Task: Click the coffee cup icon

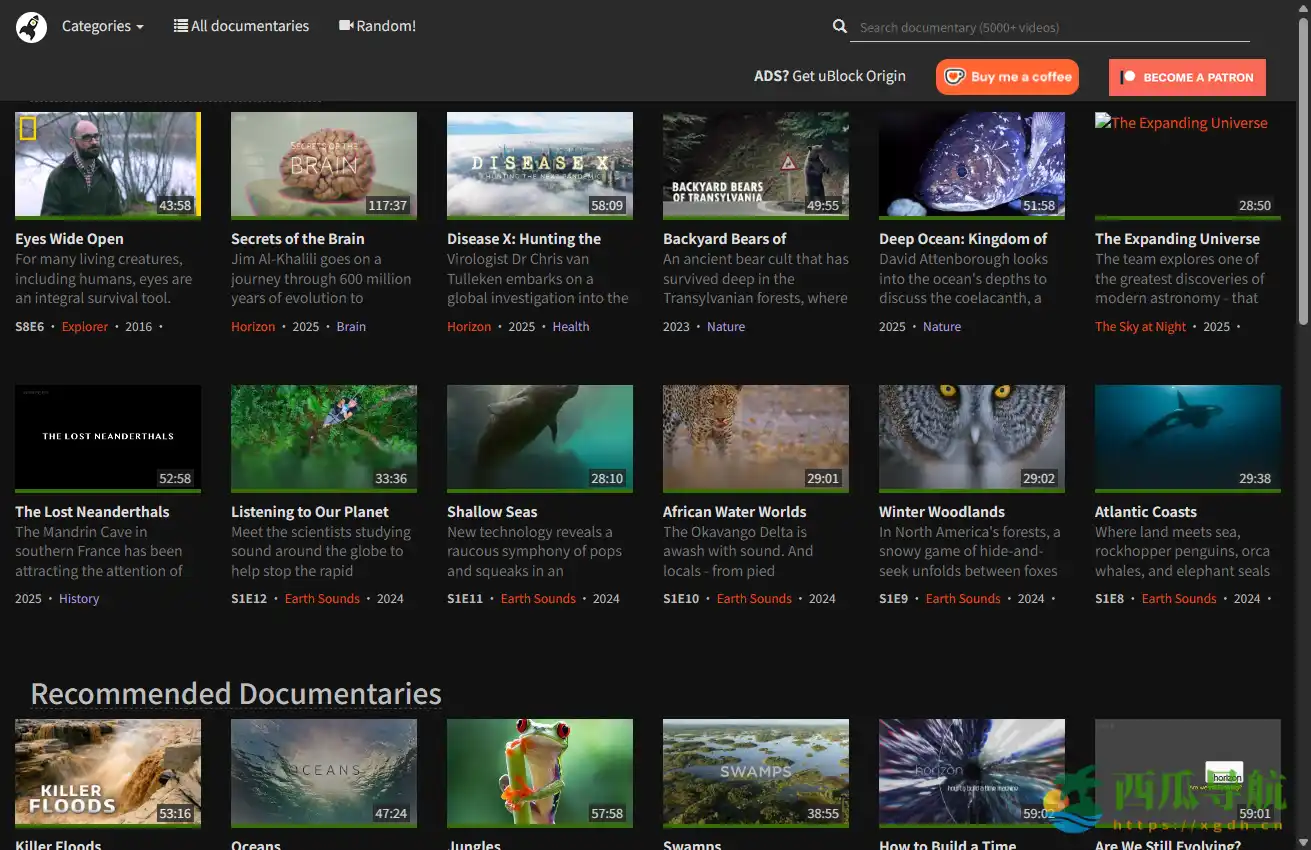Action: 955,77
